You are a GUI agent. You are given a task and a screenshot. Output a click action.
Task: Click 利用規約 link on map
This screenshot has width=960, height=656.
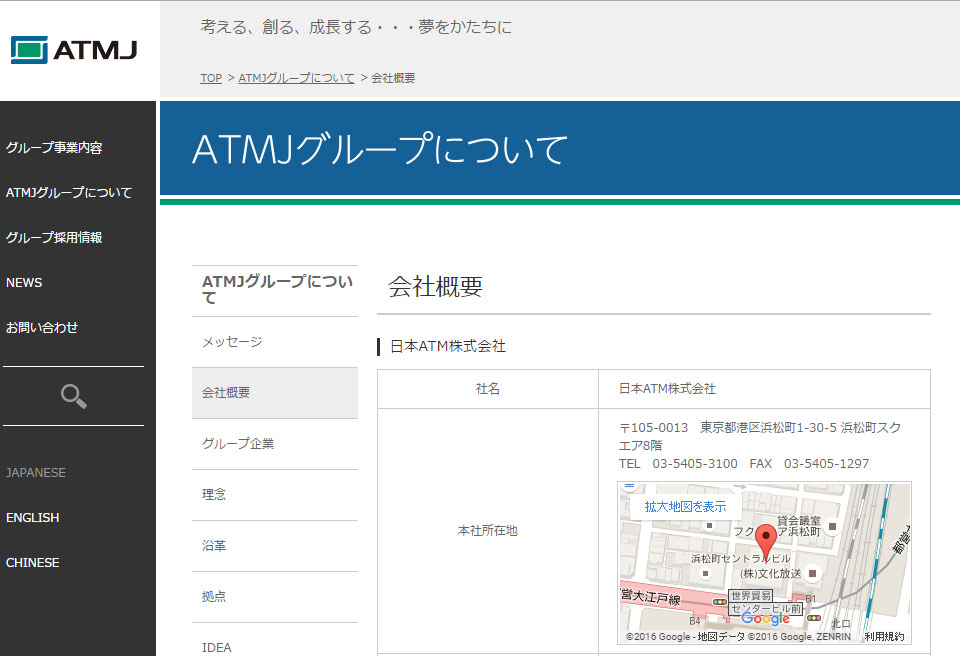(884, 637)
